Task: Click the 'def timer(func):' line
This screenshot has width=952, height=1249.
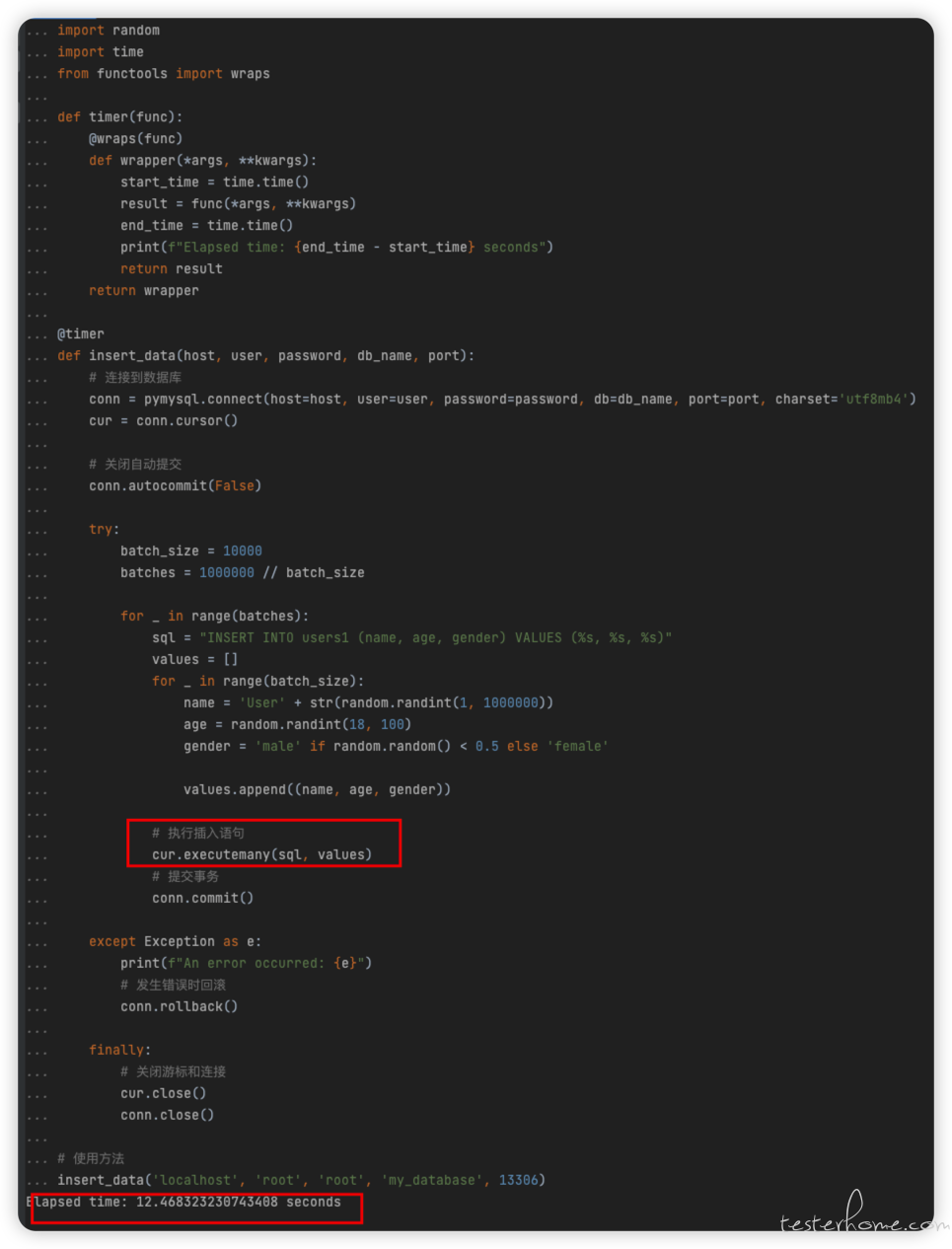Action: coord(120,117)
